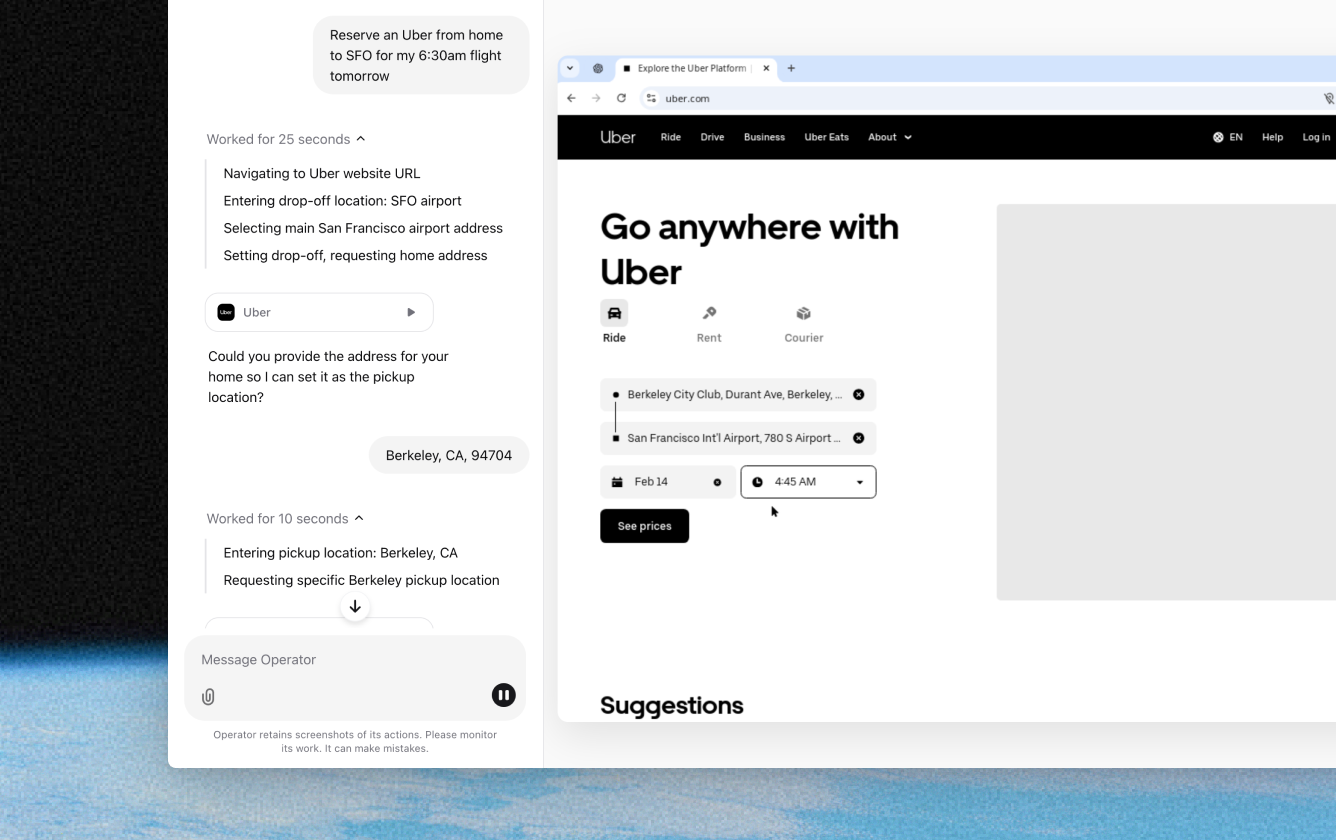Click the map placeholder area

pos(1166,402)
